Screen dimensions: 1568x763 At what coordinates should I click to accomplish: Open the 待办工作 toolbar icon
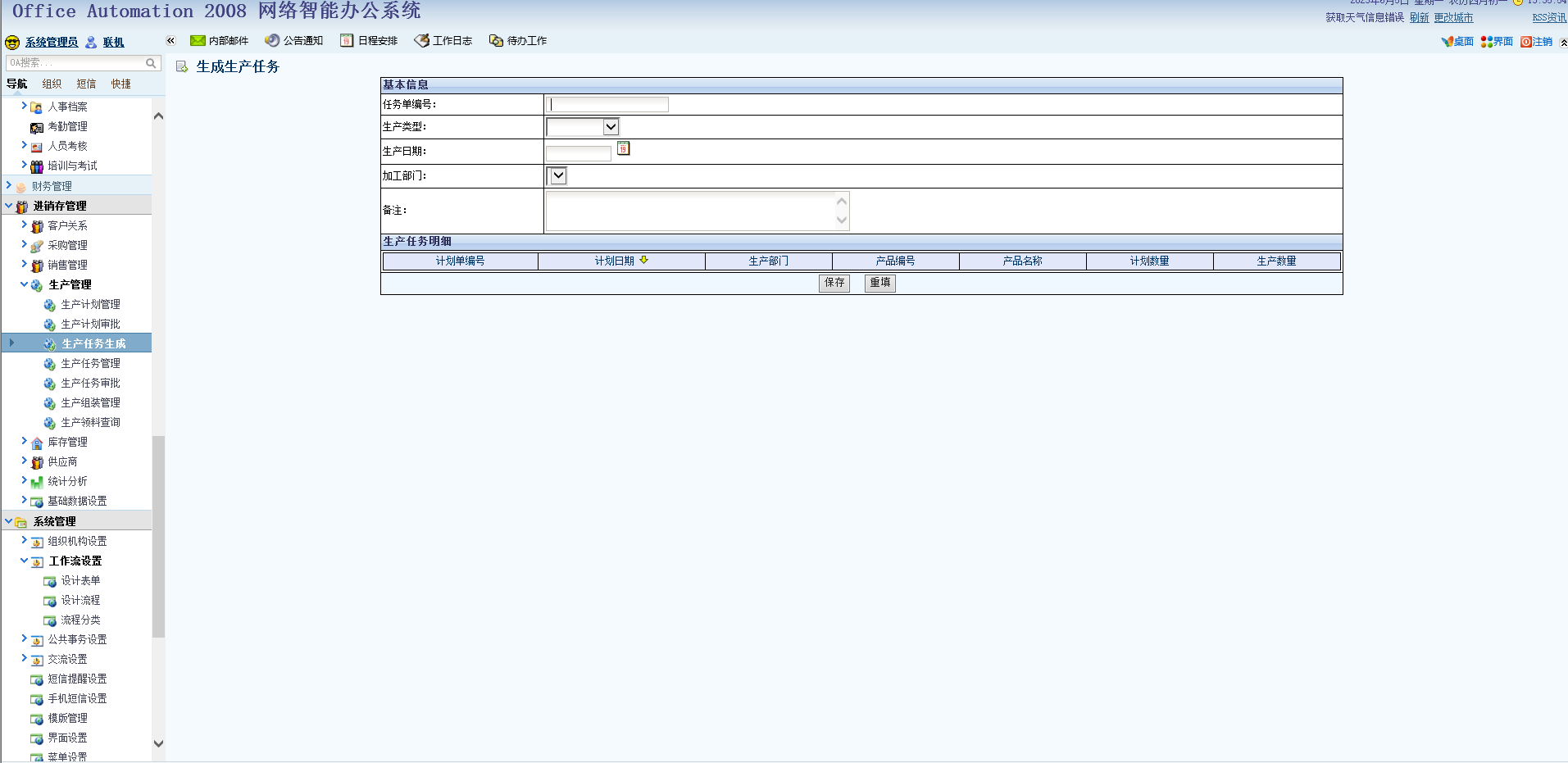pos(496,40)
